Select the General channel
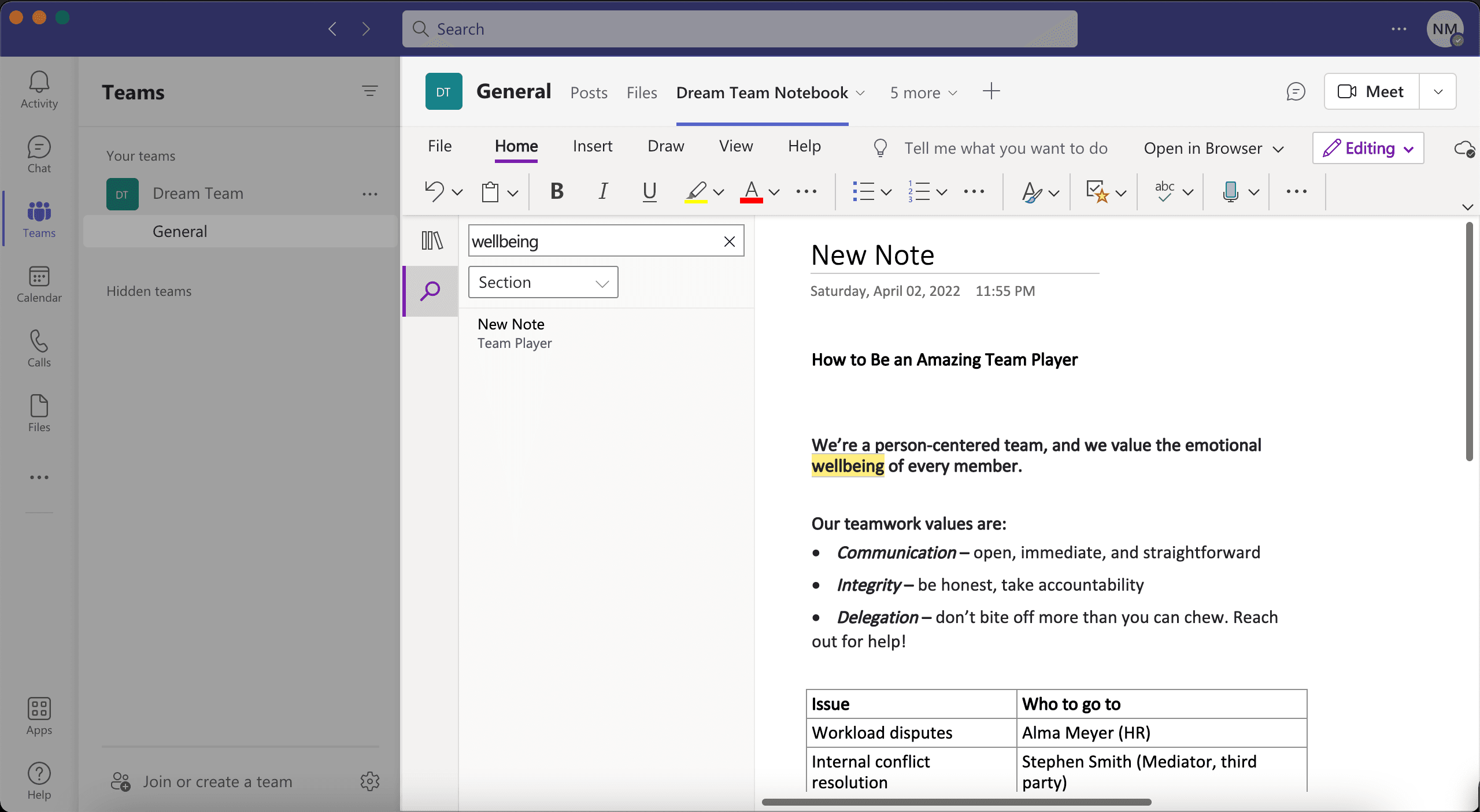The height and width of the screenshot is (812, 1480). [x=240, y=231]
